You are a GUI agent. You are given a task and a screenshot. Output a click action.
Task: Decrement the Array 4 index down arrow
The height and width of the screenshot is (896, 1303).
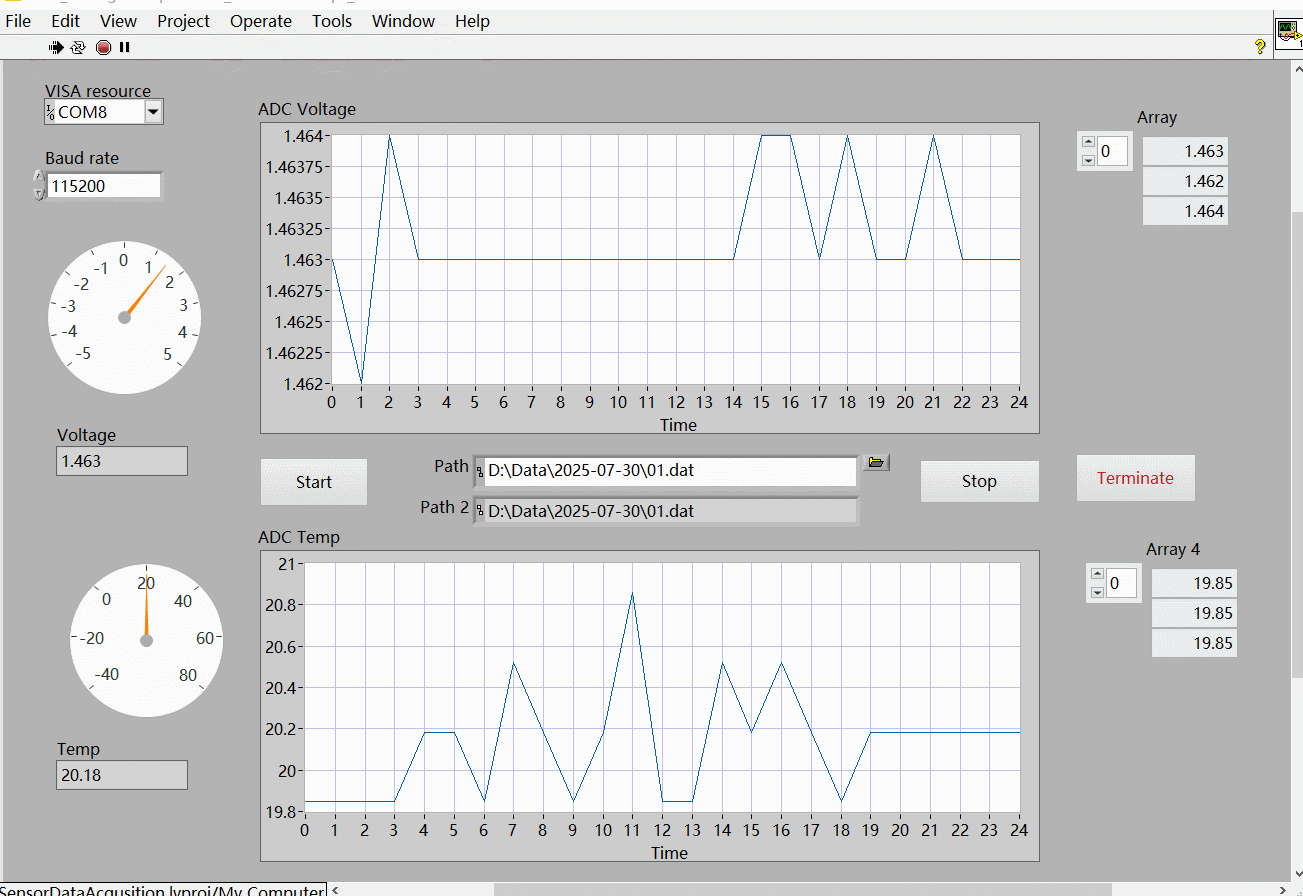[x=1097, y=592]
